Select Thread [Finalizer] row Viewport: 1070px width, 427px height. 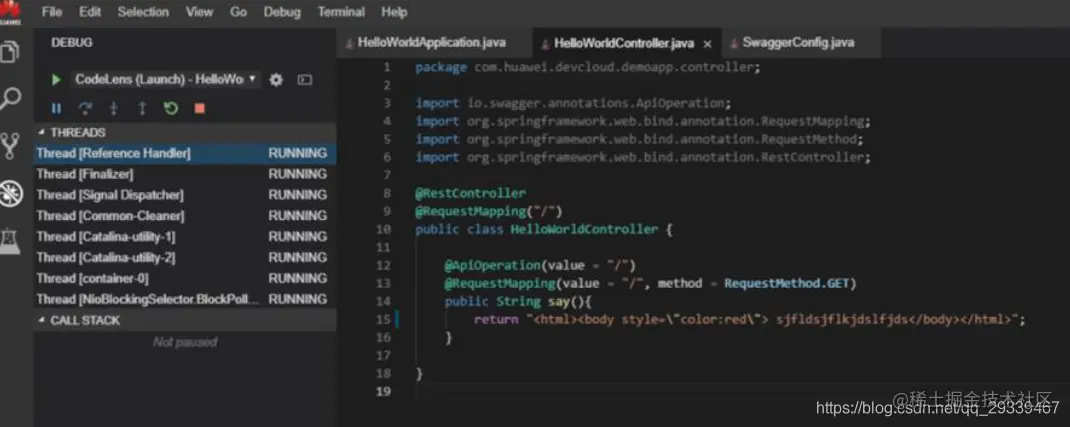pos(185,174)
